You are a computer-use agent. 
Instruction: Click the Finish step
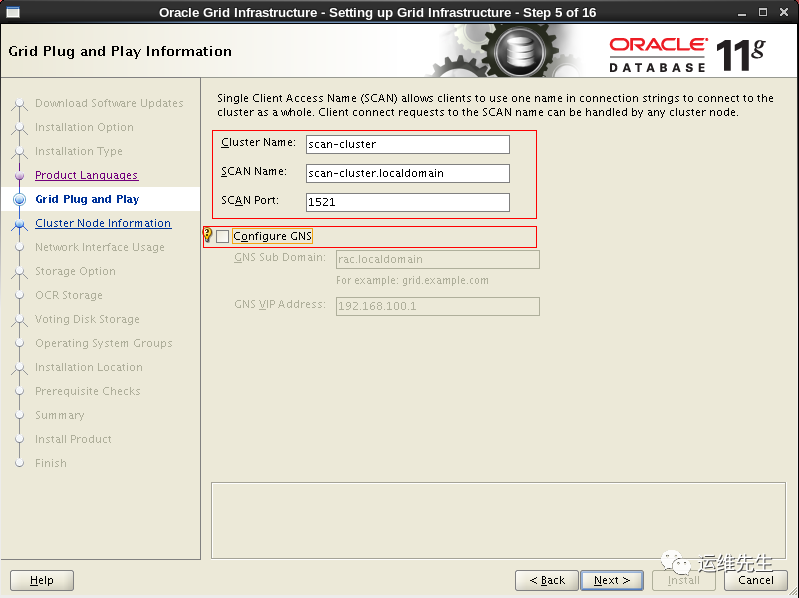pos(50,463)
